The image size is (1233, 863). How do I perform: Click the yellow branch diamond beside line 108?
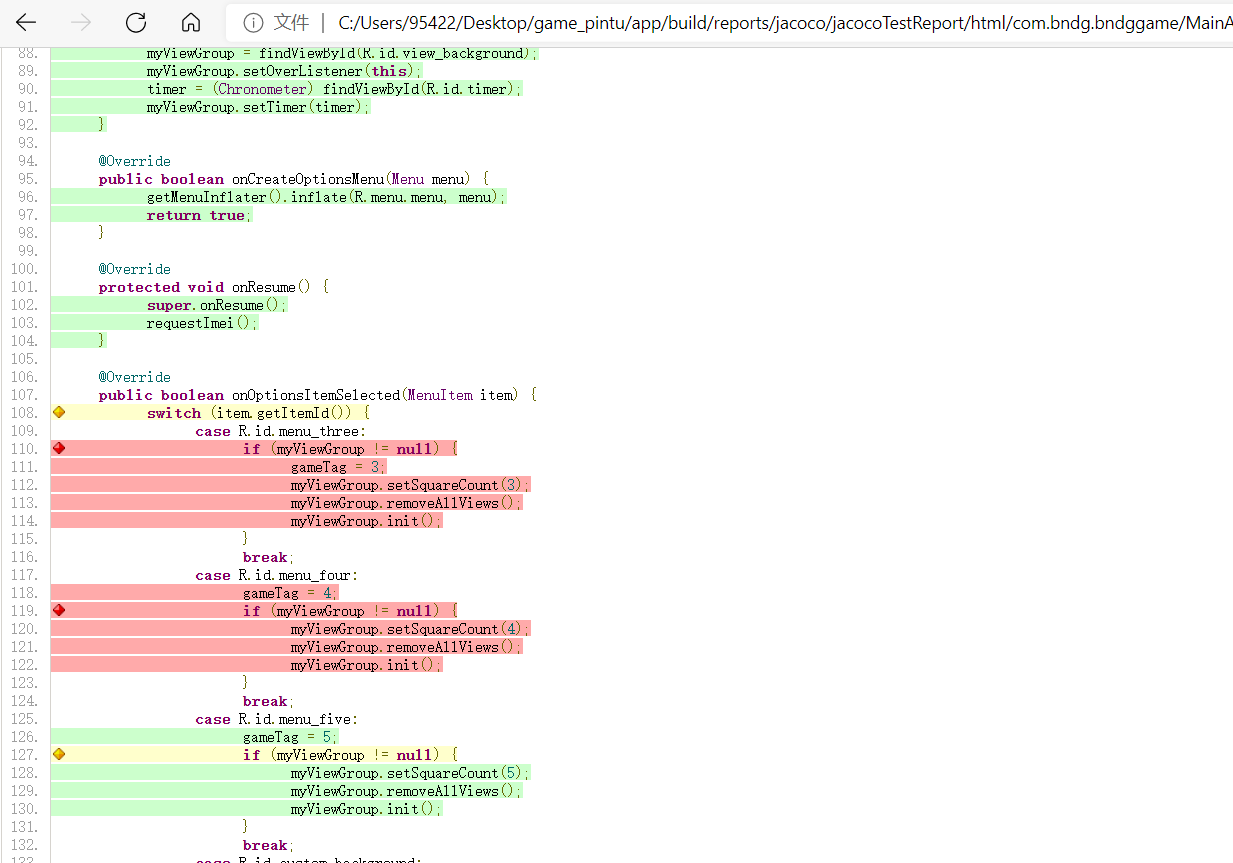(x=58, y=412)
